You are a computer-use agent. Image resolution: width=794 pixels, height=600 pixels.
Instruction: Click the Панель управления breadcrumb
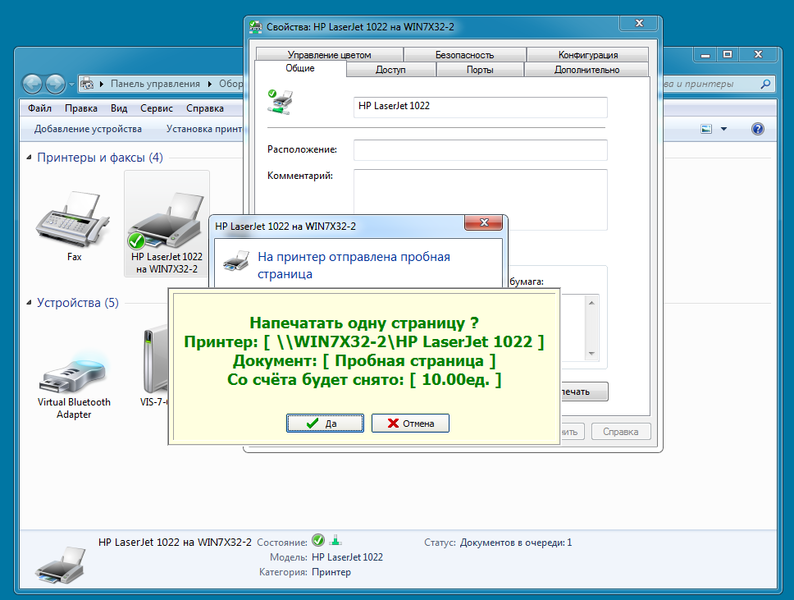(155, 84)
